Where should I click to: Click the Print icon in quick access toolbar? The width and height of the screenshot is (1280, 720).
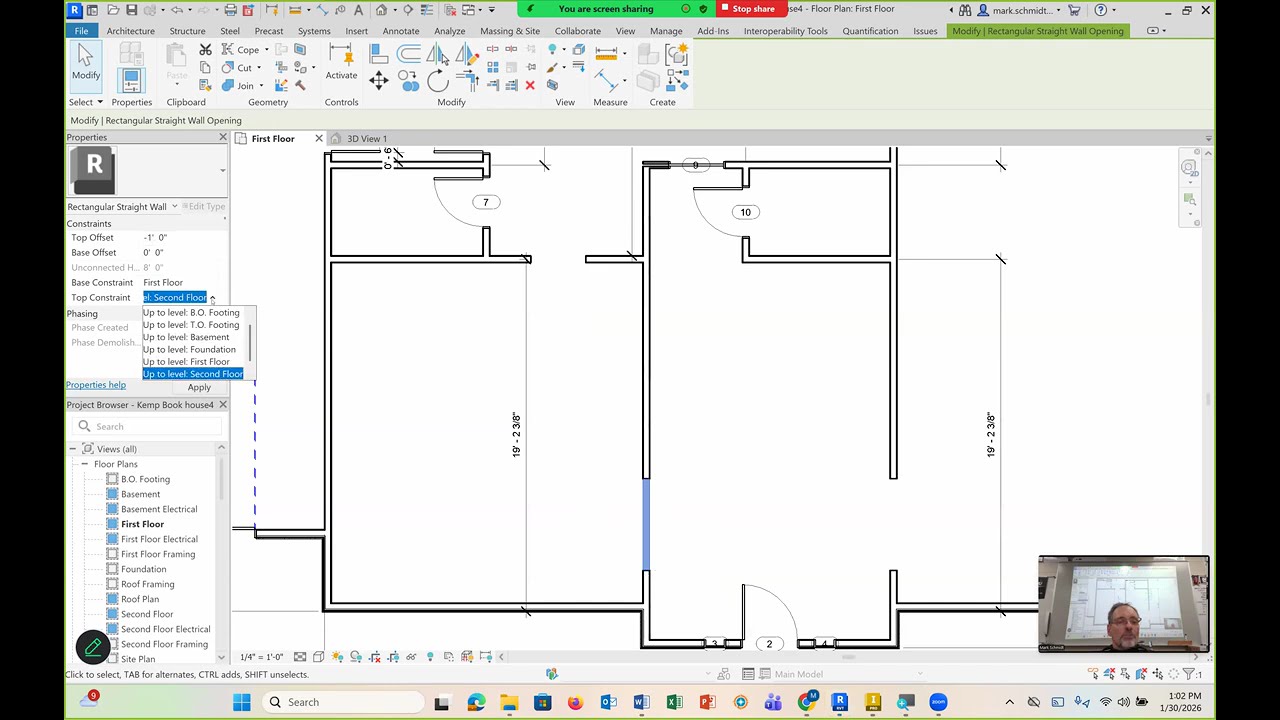(230, 10)
